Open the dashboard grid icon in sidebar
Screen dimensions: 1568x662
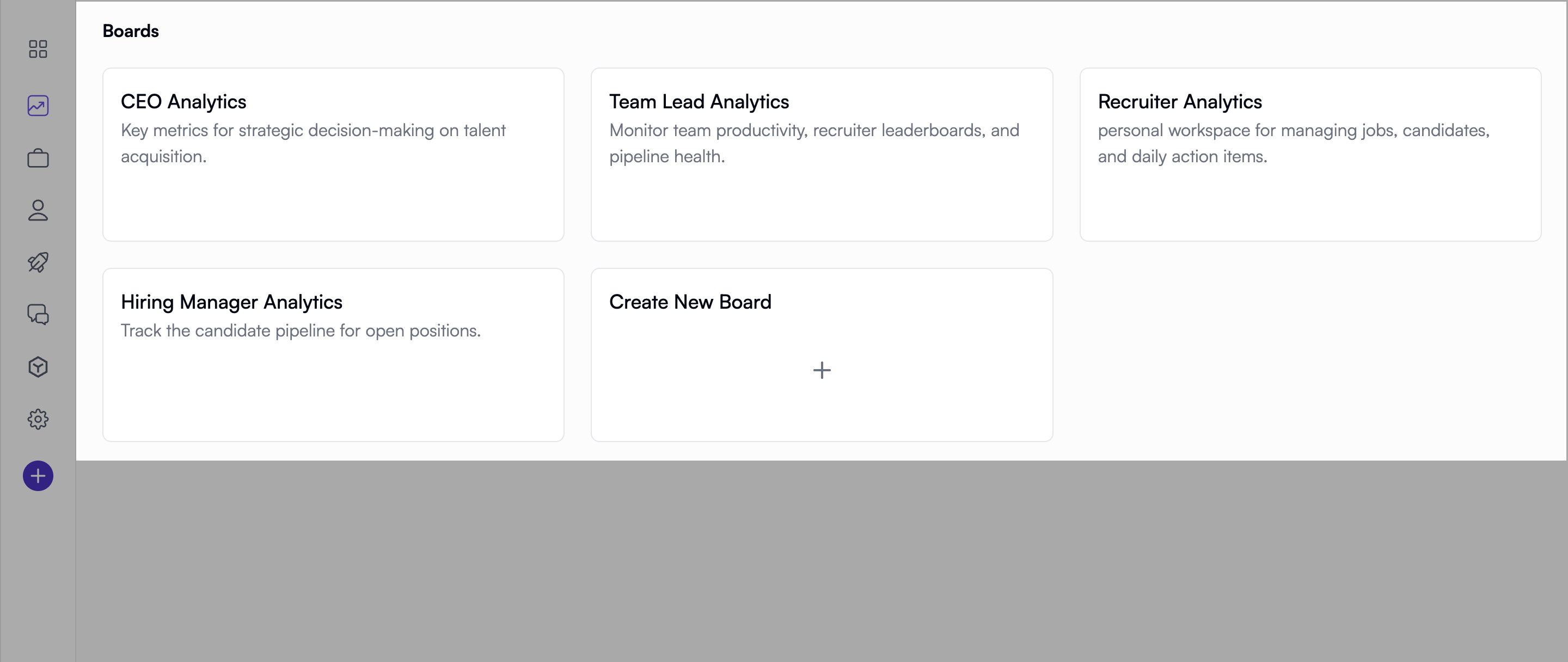[x=38, y=50]
